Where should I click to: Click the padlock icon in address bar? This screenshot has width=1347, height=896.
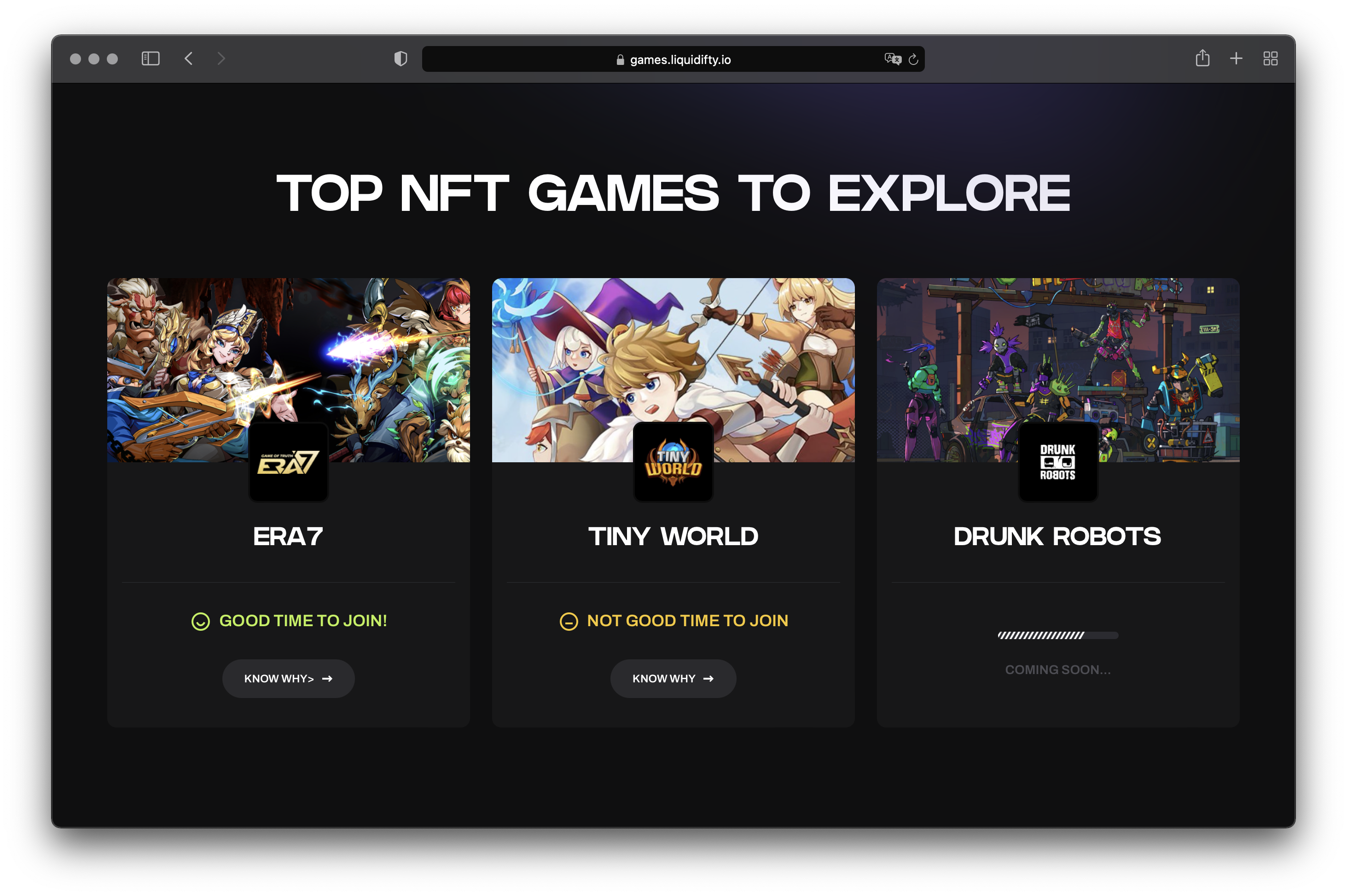[621, 59]
